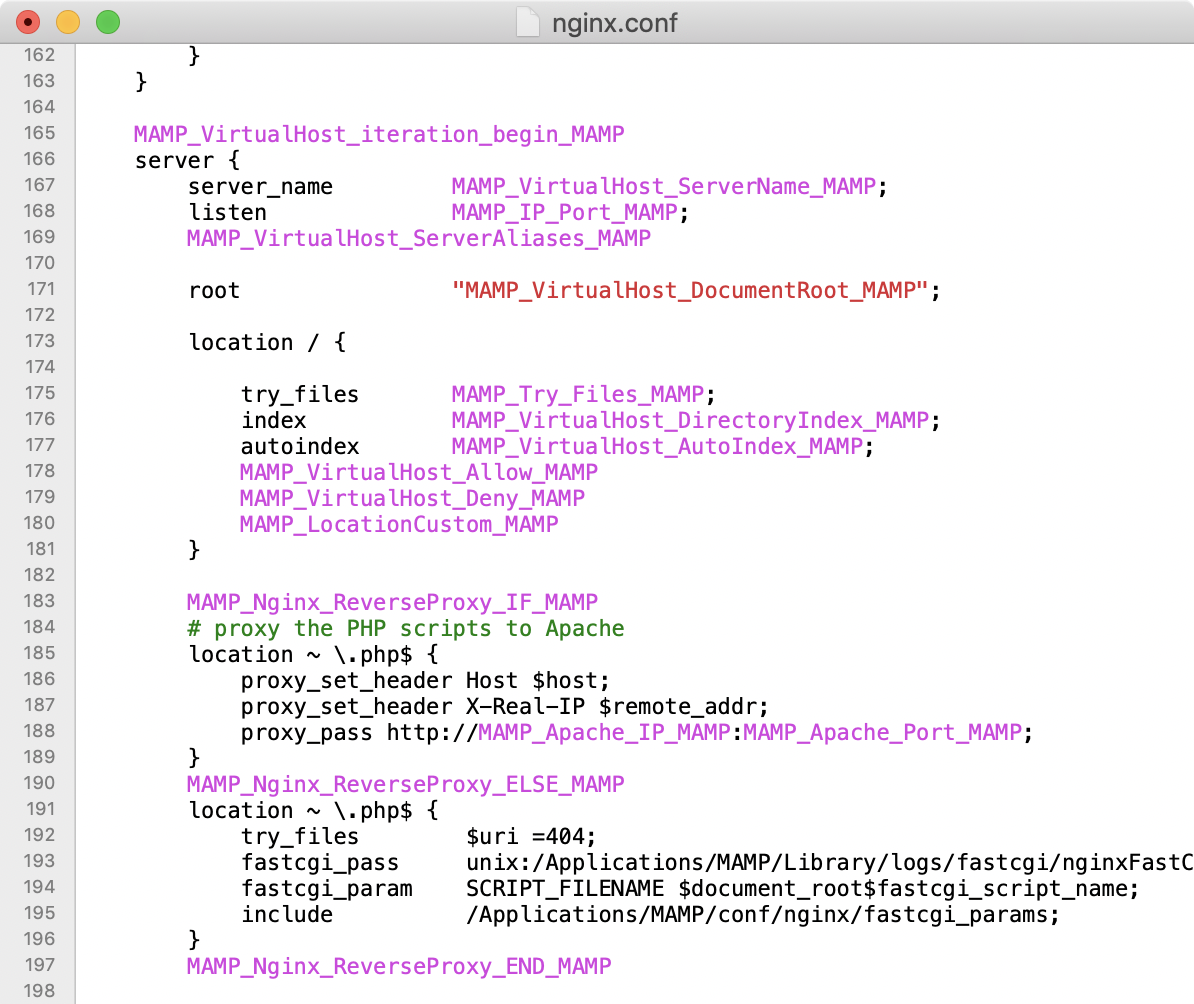Image resolution: width=1194 pixels, height=1004 pixels.
Task: Click the nginx.conf title text
Action: pos(615,23)
